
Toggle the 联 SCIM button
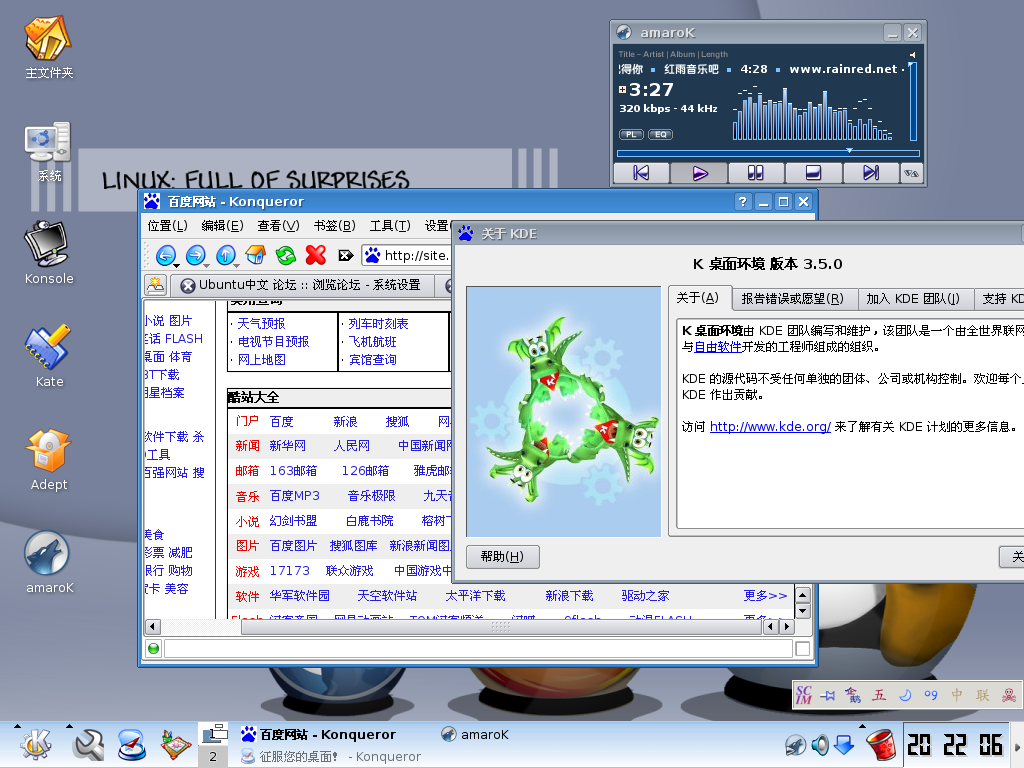983,696
